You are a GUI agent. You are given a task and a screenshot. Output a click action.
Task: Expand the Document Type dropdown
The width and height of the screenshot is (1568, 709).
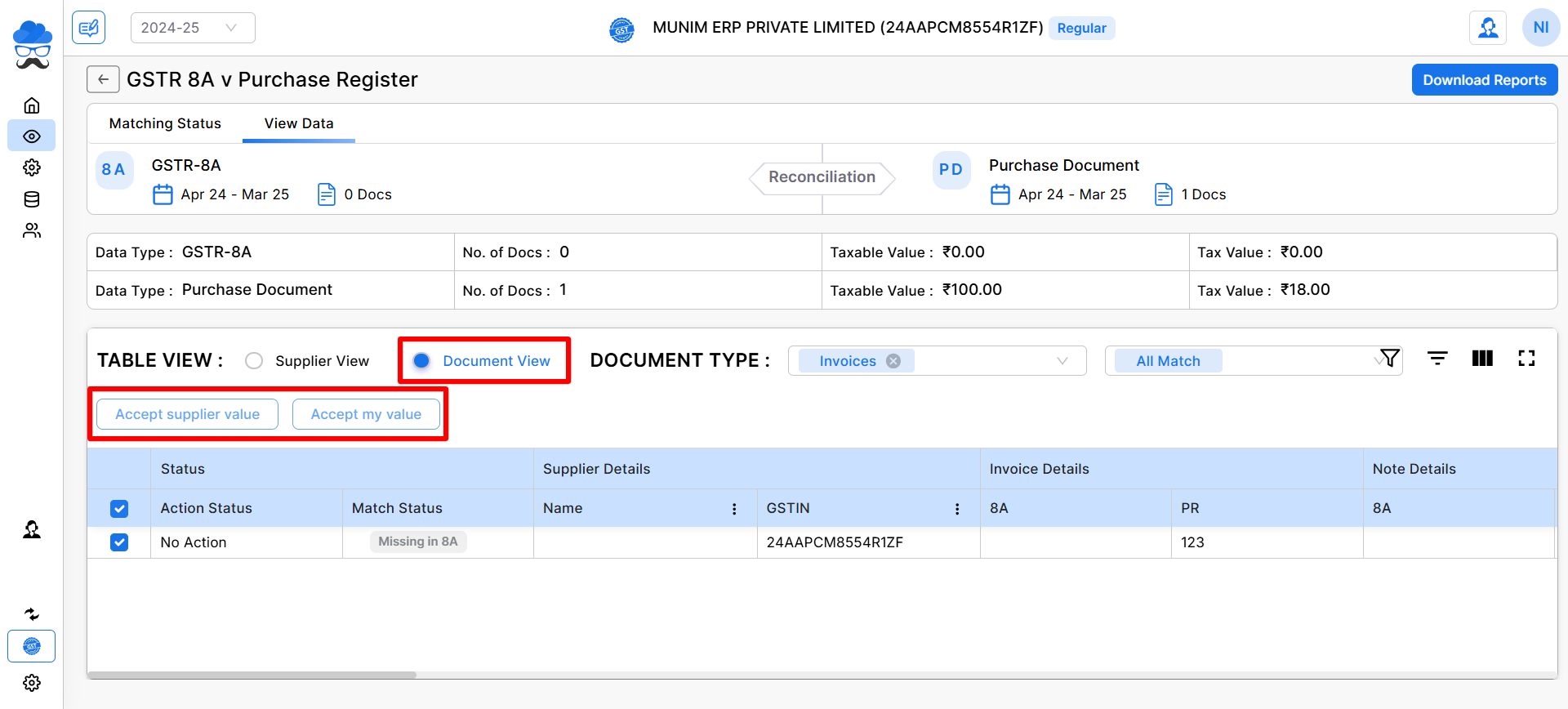pyautogui.click(x=1062, y=361)
